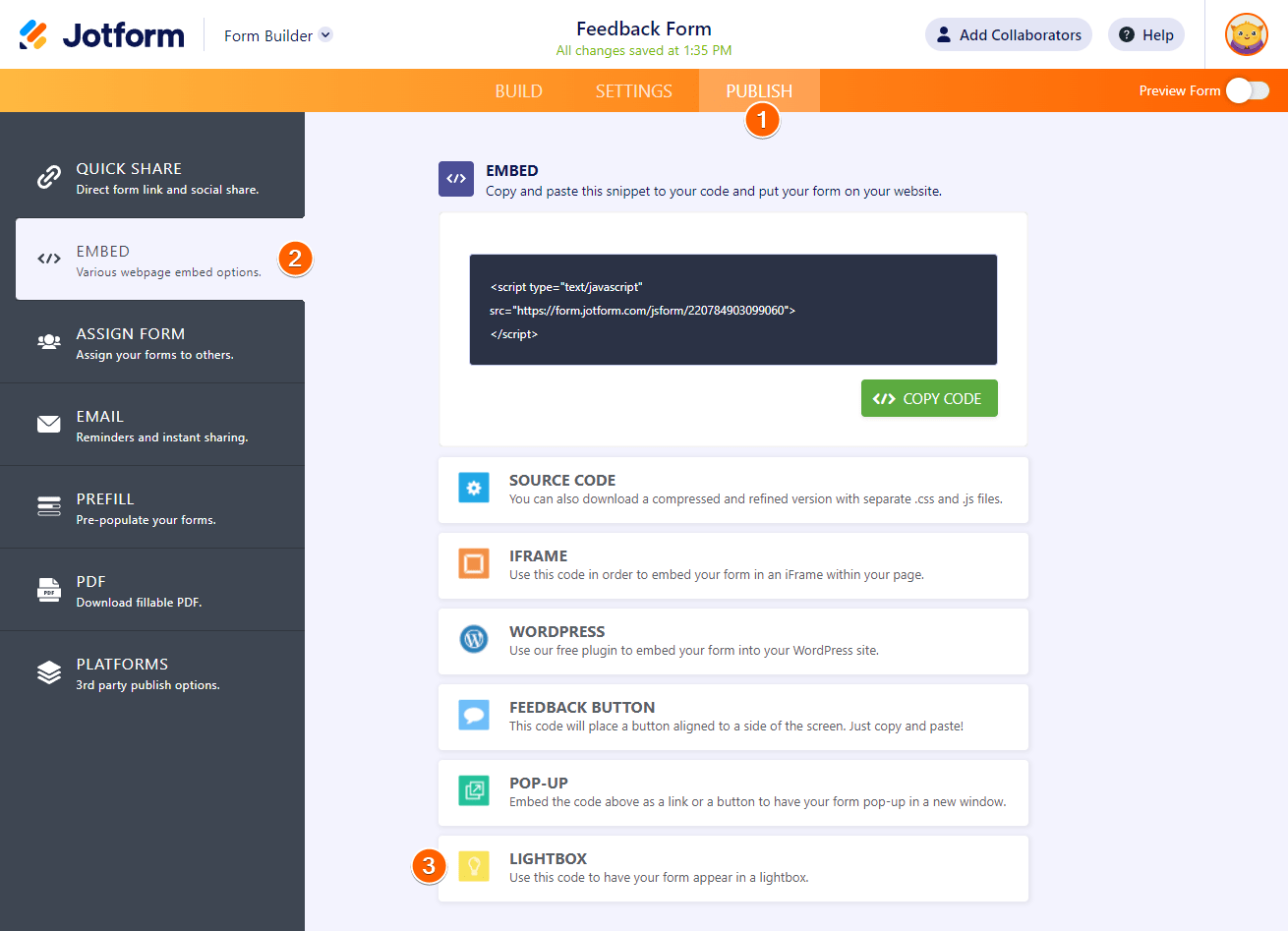Select Embed in the sidebar
Image resolution: width=1288 pixels, height=931 pixels.
pyautogui.click(x=160, y=260)
